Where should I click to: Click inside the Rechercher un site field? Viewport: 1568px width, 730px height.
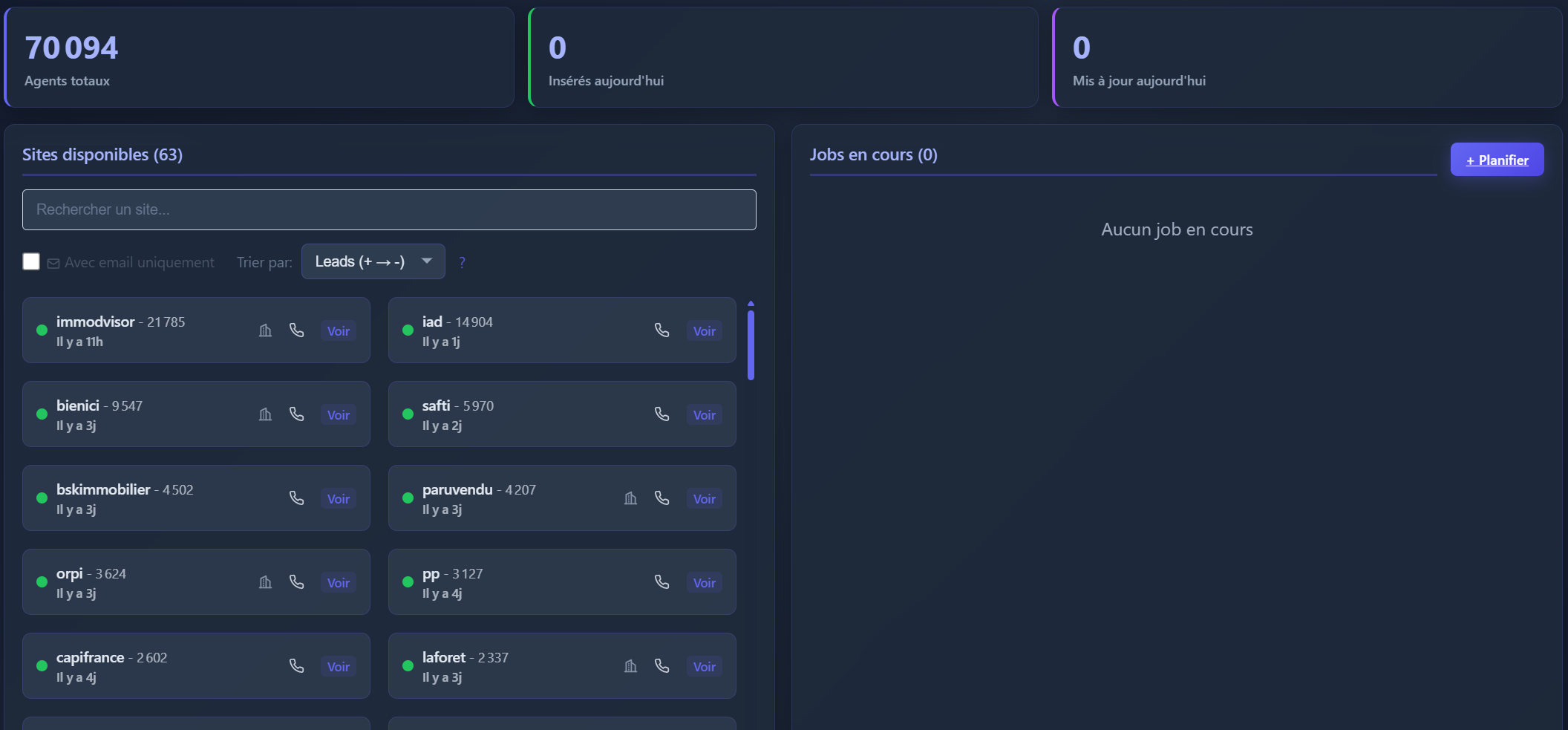(x=389, y=209)
